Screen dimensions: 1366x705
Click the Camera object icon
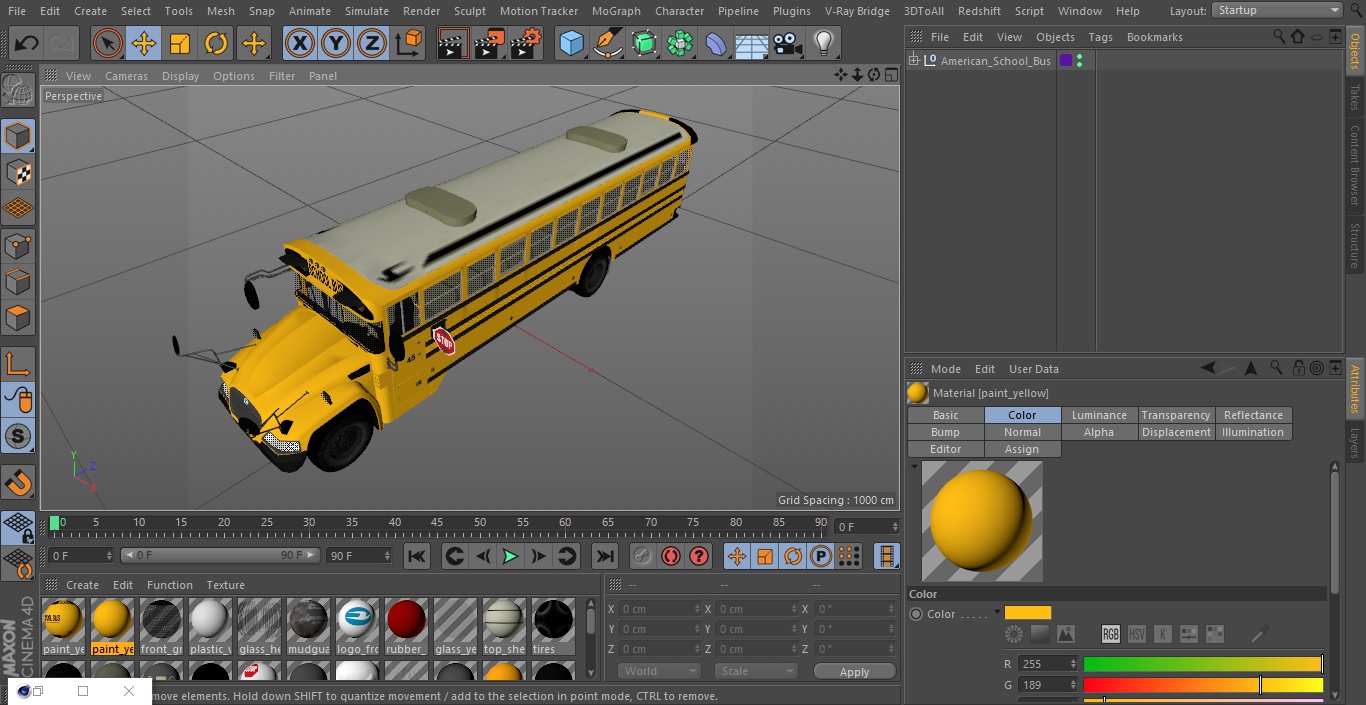787,43
